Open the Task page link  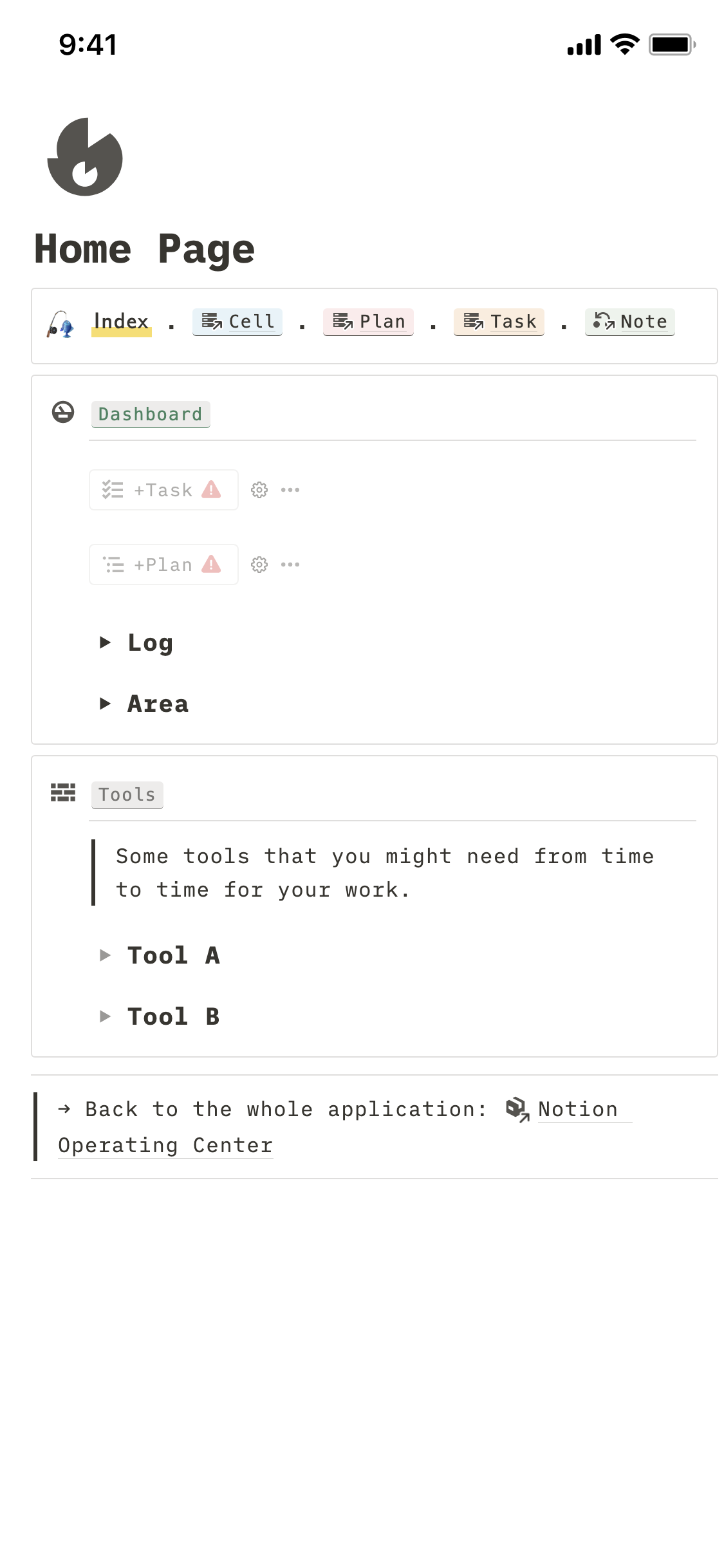point(499,322)
